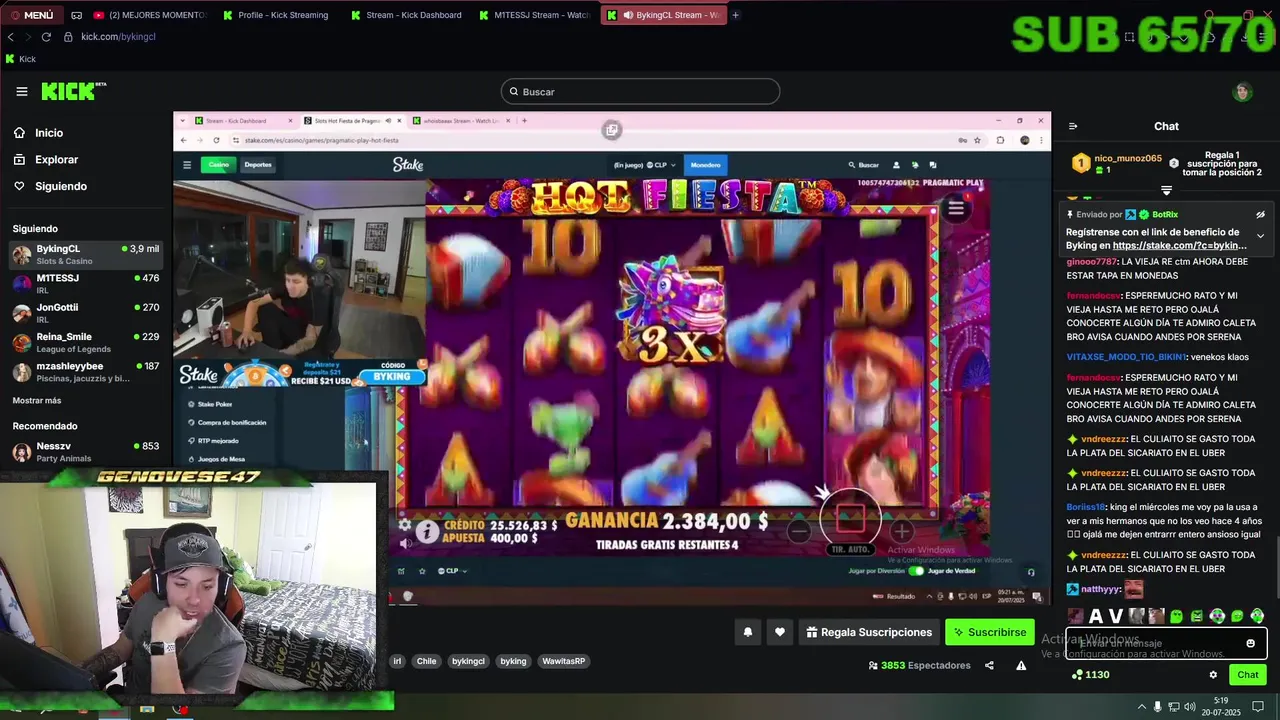The height and width of the screenshot is (720, 1280).
Task: Open the gaming controller icon in tab bar
Action: [x=78, y=15]
